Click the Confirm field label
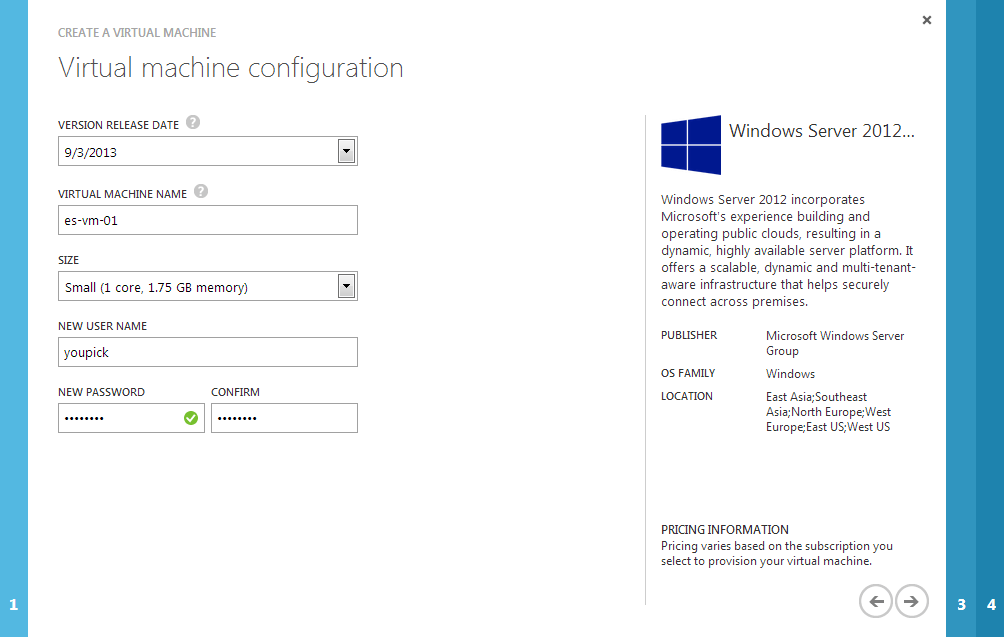 pyautogui.click(x=236, y=392)
